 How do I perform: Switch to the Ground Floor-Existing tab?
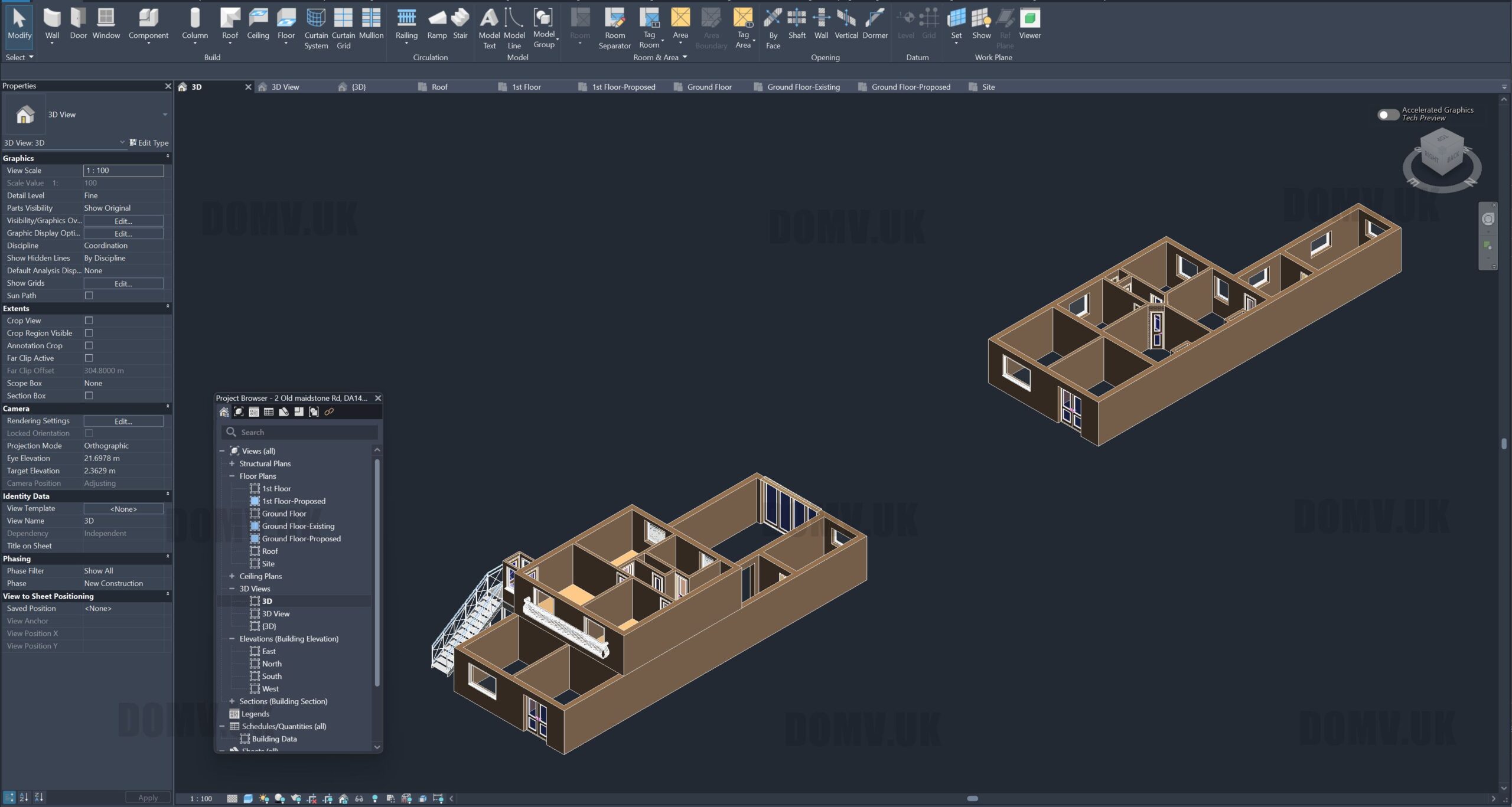point(803,87)
